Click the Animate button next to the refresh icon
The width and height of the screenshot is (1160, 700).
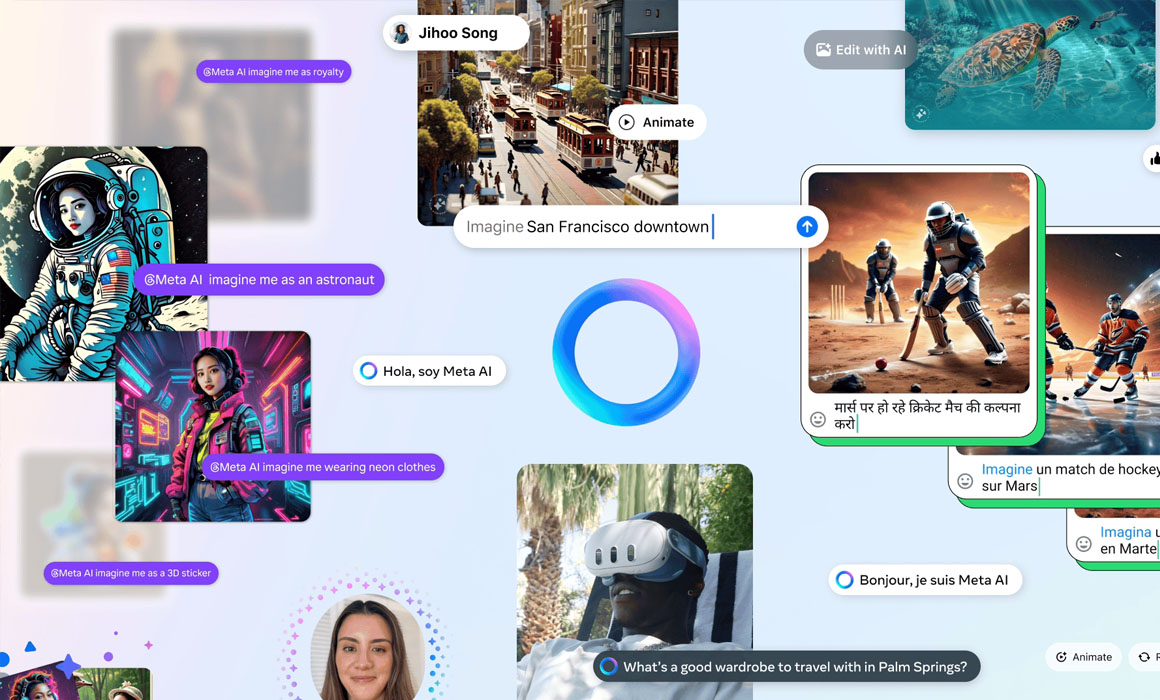1084,657
